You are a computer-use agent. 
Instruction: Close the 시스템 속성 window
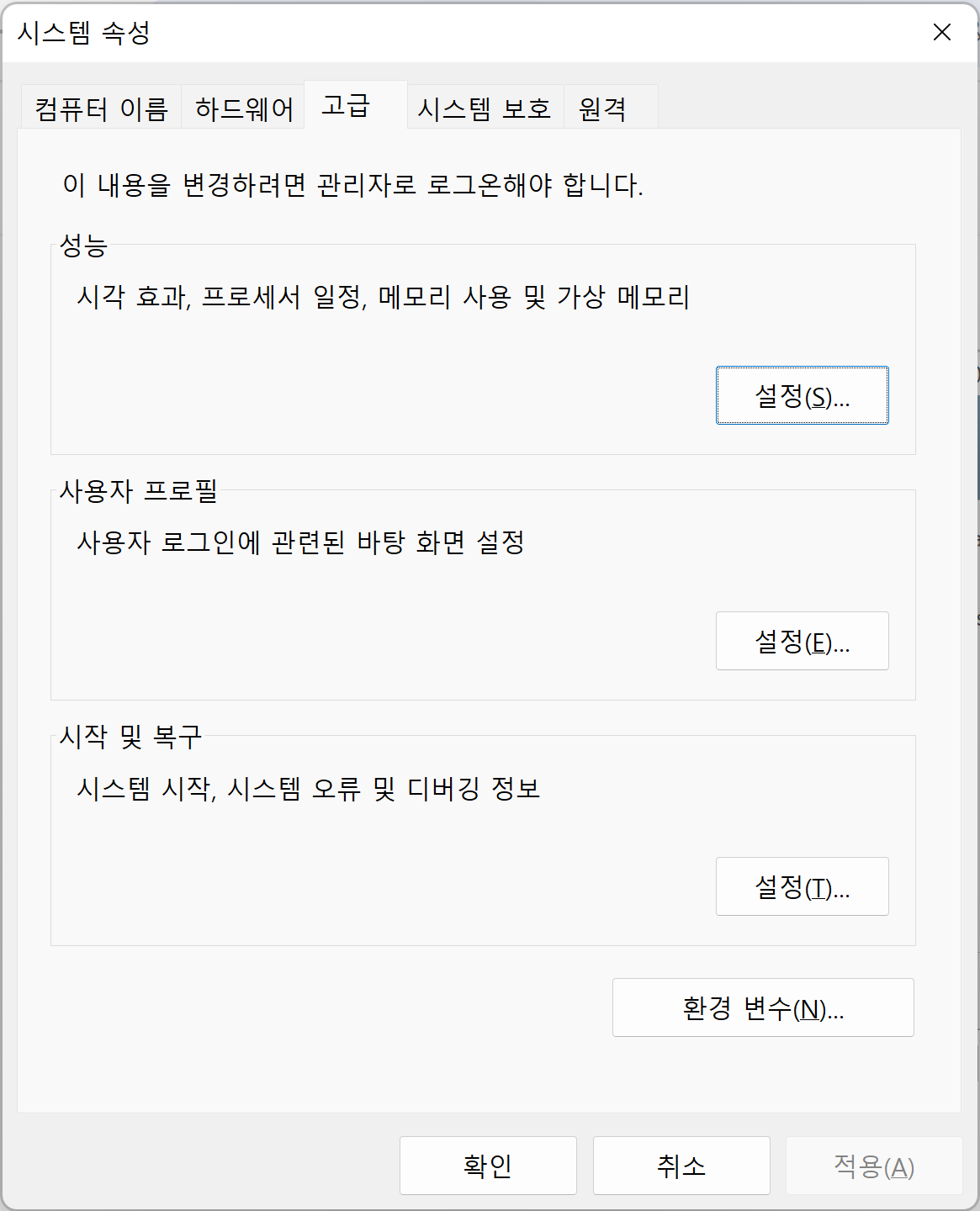(x=942, y=32)
